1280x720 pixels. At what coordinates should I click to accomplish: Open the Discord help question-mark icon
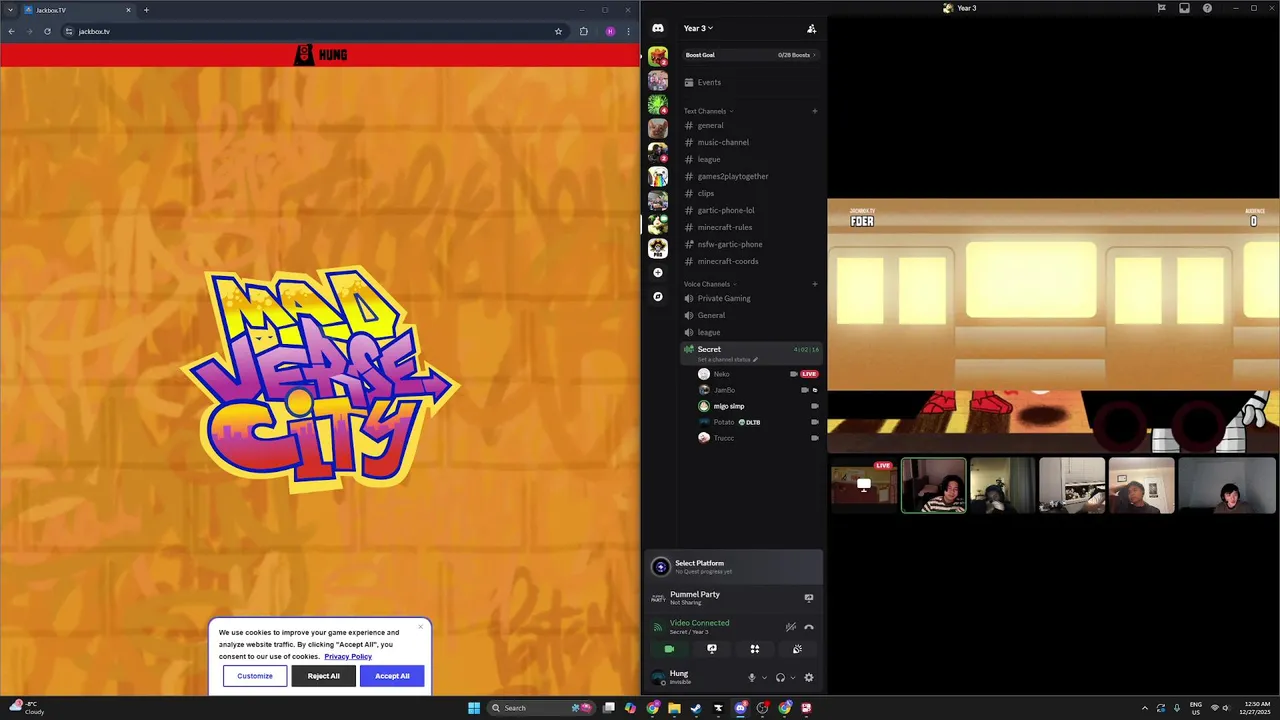coord(1207,8)
